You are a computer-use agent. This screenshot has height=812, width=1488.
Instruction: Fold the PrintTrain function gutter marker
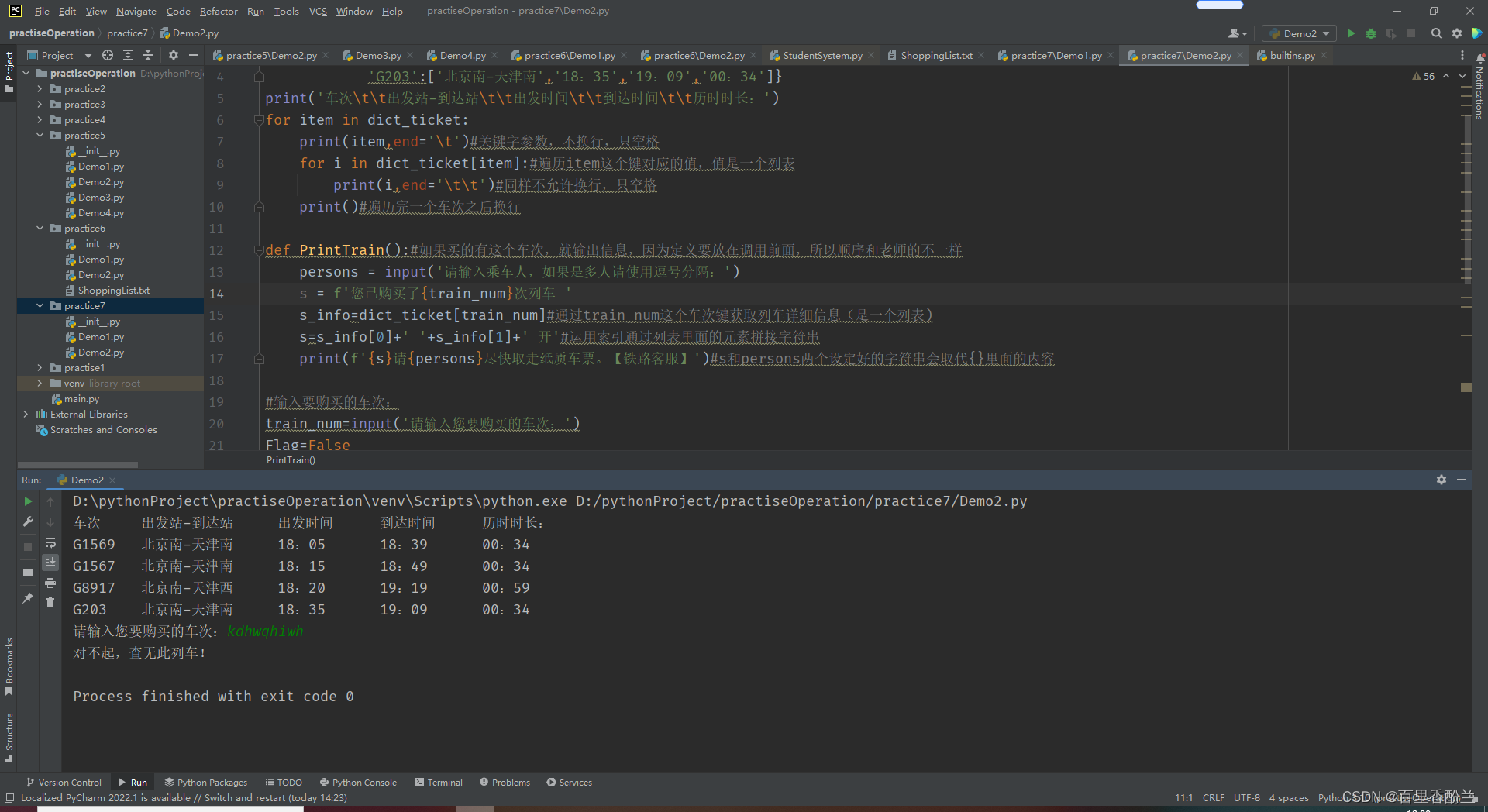pos(259,250)
